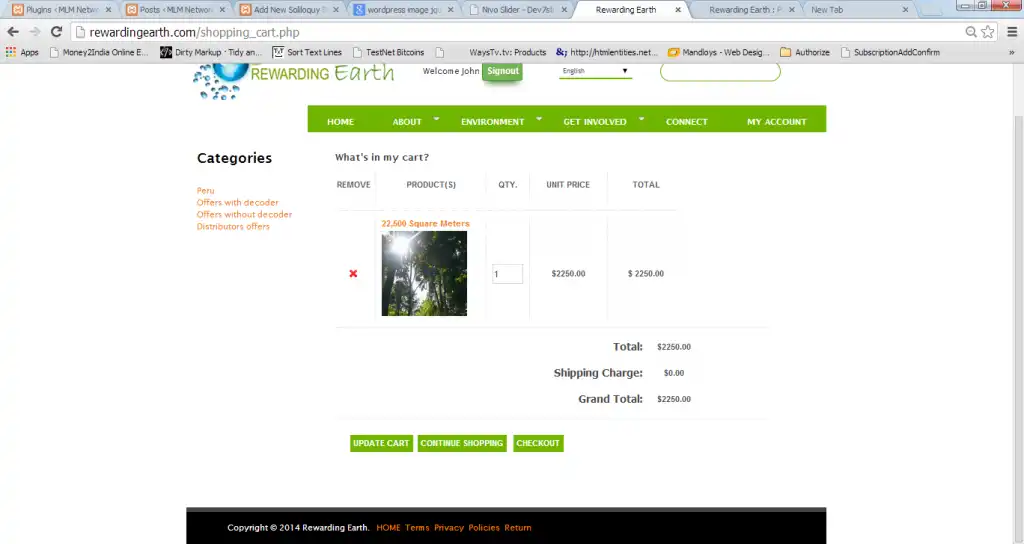Image resolution: width=1024 pixels, height=544 pixels.
Task: Go to HOME in green navigation bar
Action: pos(340,121)
